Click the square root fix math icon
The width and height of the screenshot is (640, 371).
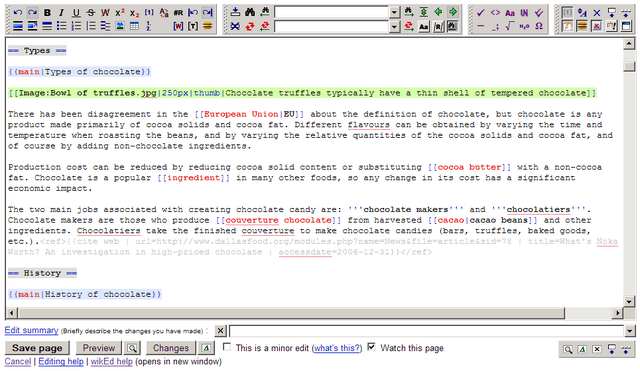510,27
